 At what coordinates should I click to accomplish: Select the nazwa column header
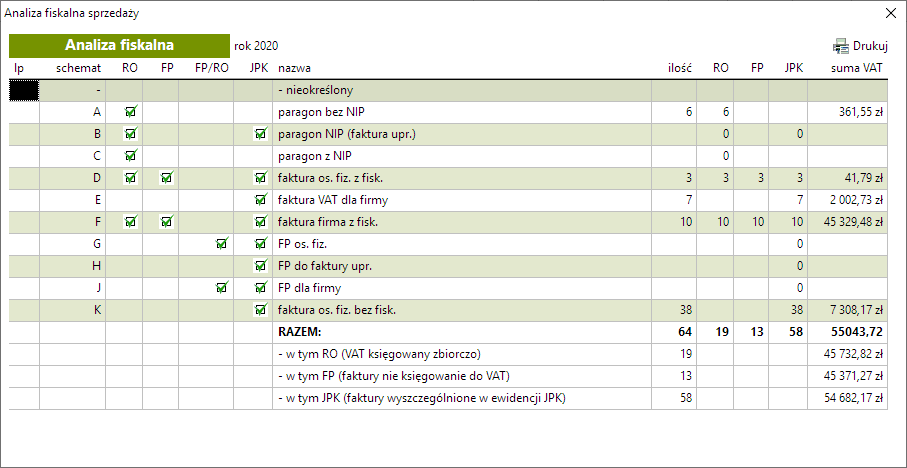294,68
